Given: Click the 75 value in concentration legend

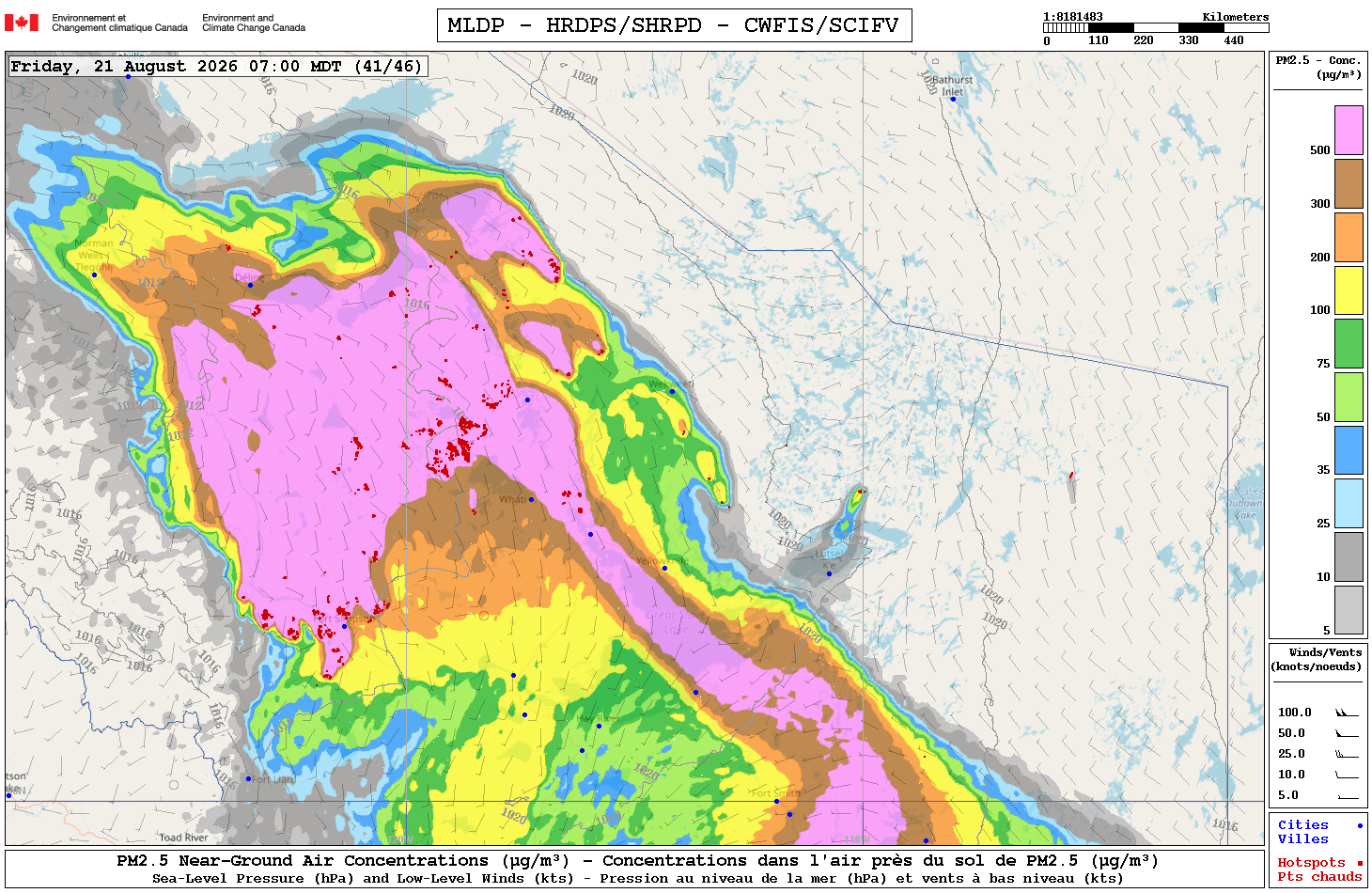Looking at the screenshot, I should click(1323, 364).
